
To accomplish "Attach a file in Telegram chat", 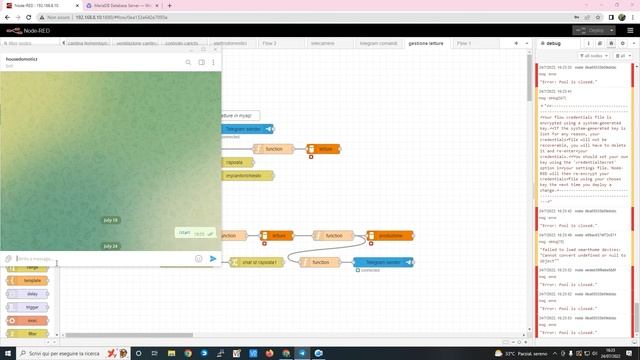I will [x=8, y=258].
